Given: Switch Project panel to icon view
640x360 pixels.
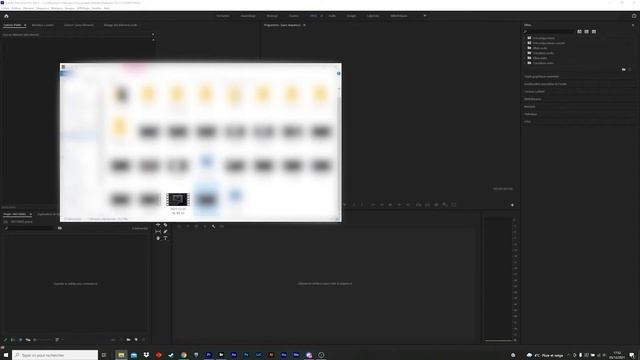Looking at the screenshot, I should click(20, 340).
